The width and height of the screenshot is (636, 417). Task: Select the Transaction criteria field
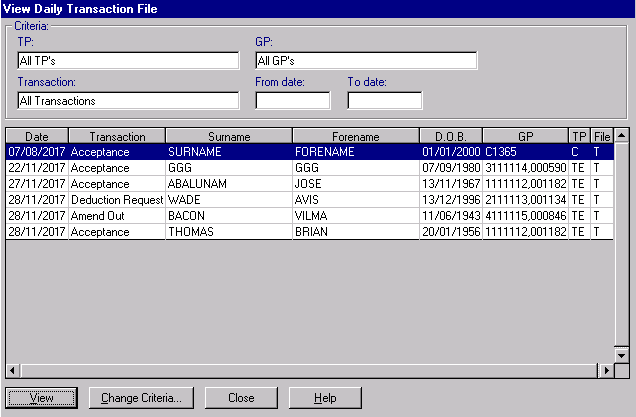128,100
